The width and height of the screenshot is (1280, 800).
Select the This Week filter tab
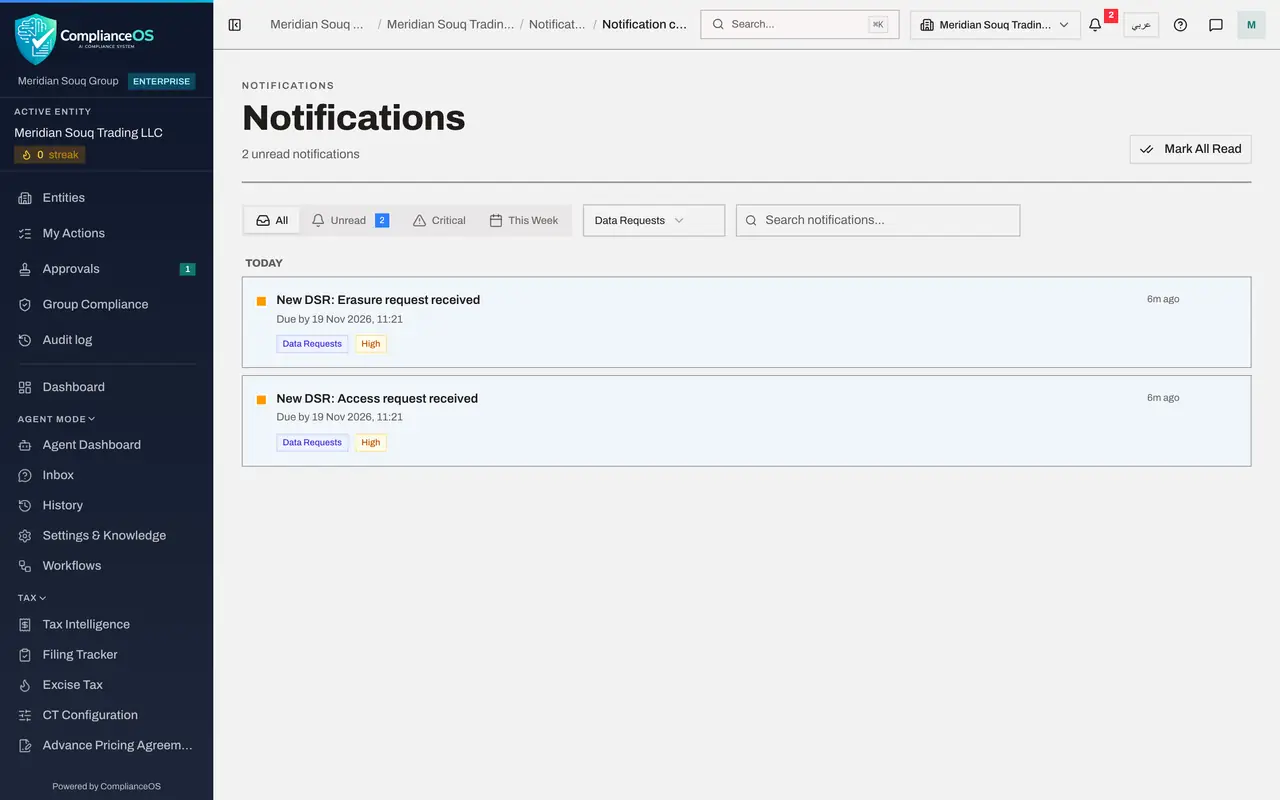524,220
